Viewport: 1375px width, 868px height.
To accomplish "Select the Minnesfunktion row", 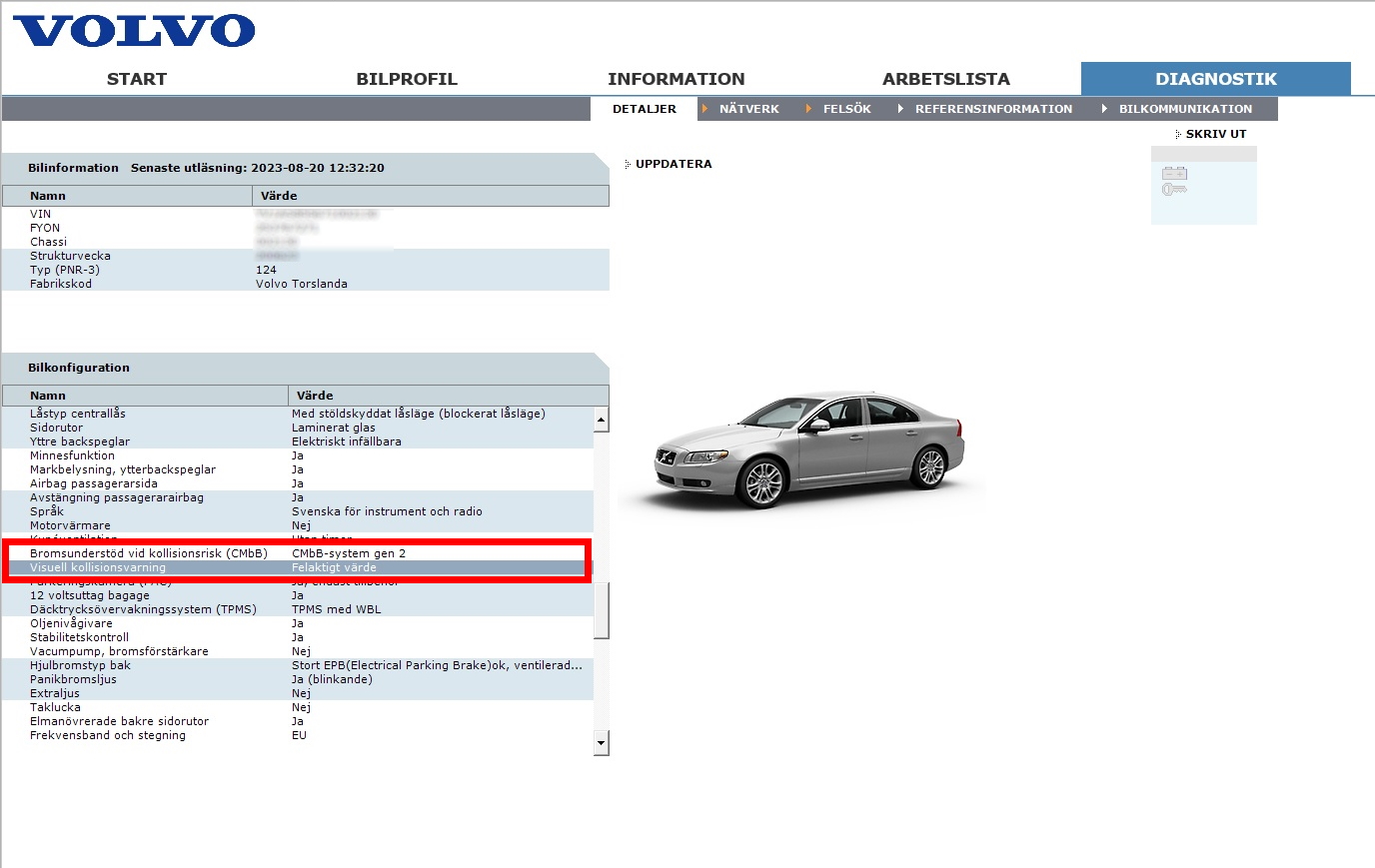I will click(298, 455).
